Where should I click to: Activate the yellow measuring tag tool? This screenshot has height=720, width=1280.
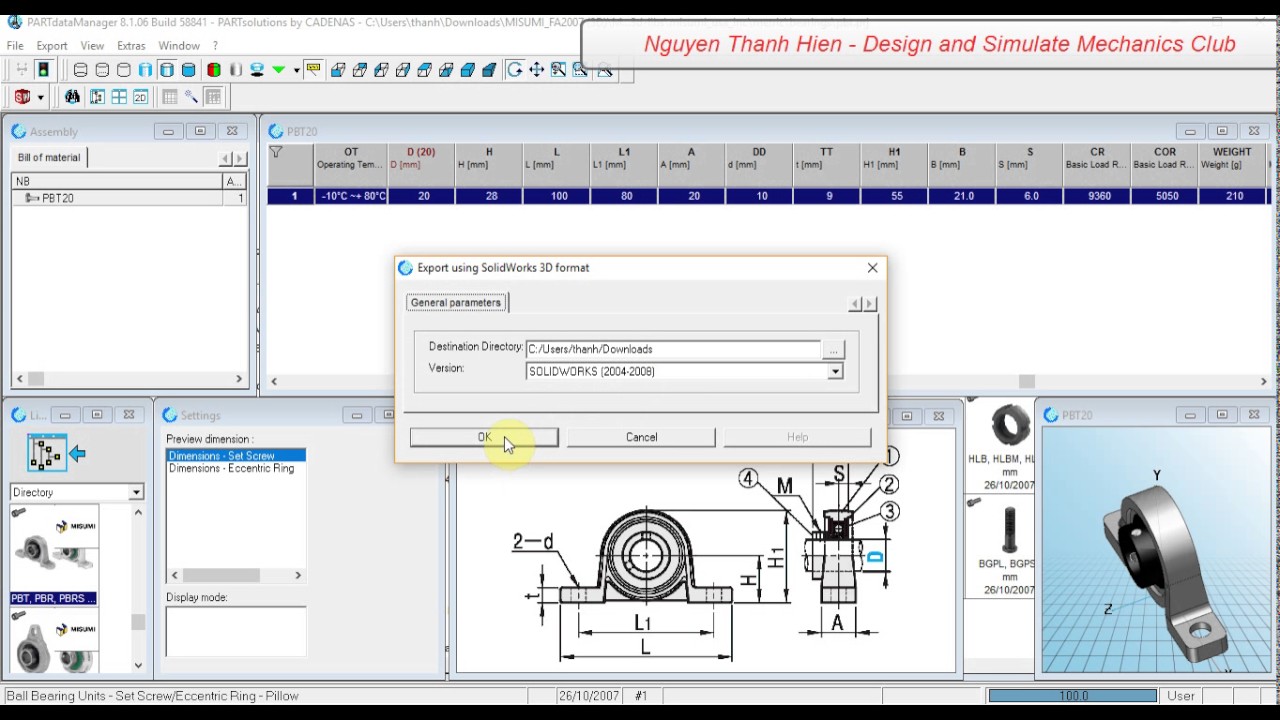(314, 70)
